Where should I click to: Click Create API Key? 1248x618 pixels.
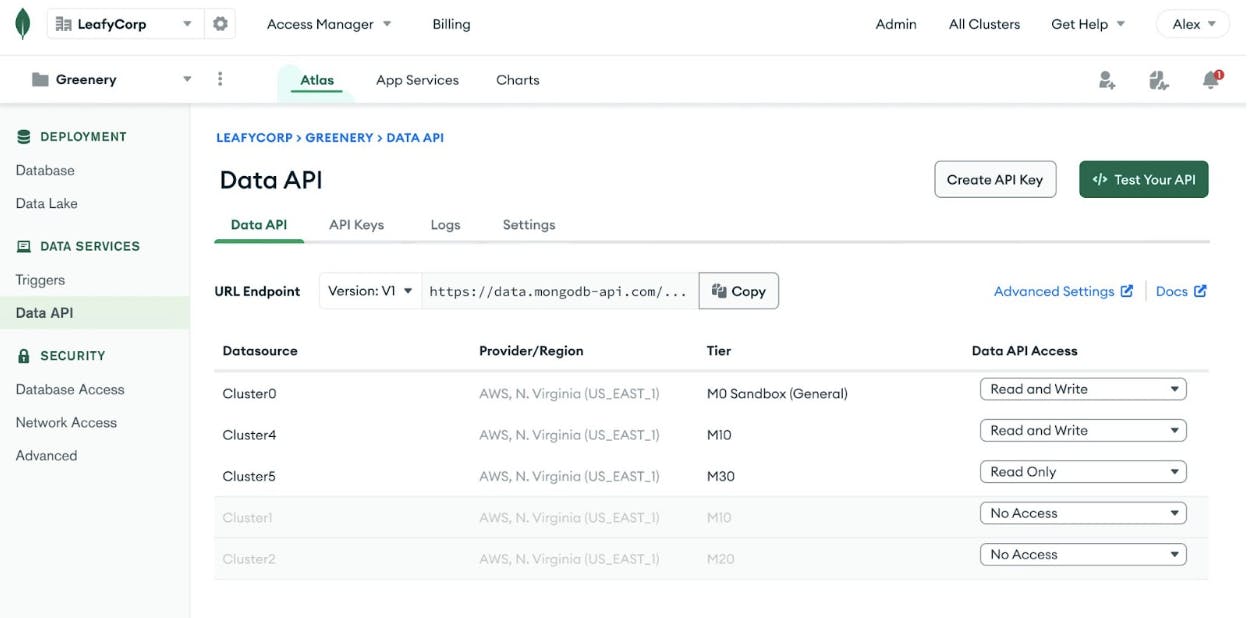click(995, 179)
